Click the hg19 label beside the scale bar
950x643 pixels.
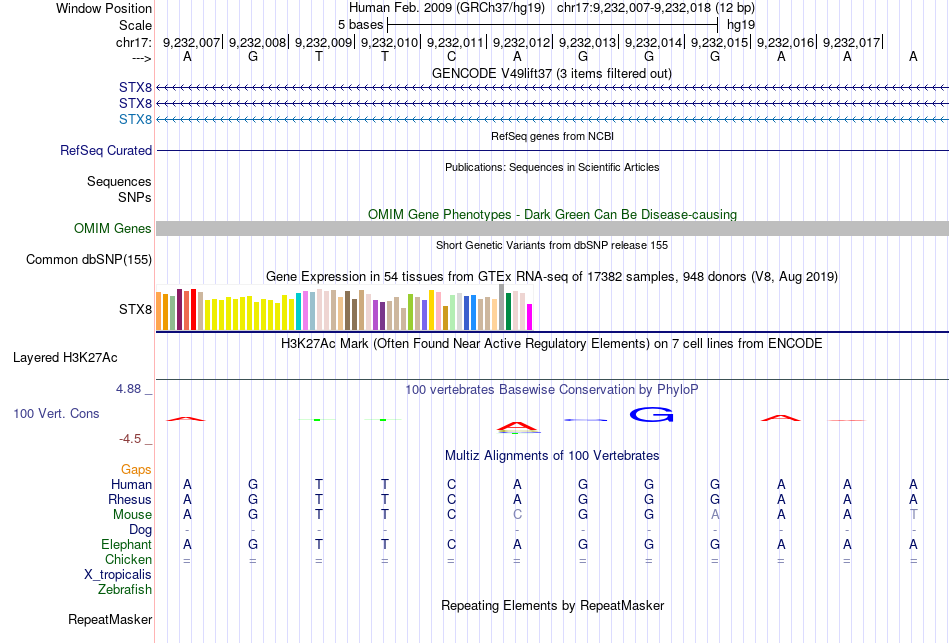(x=741, y=25)
